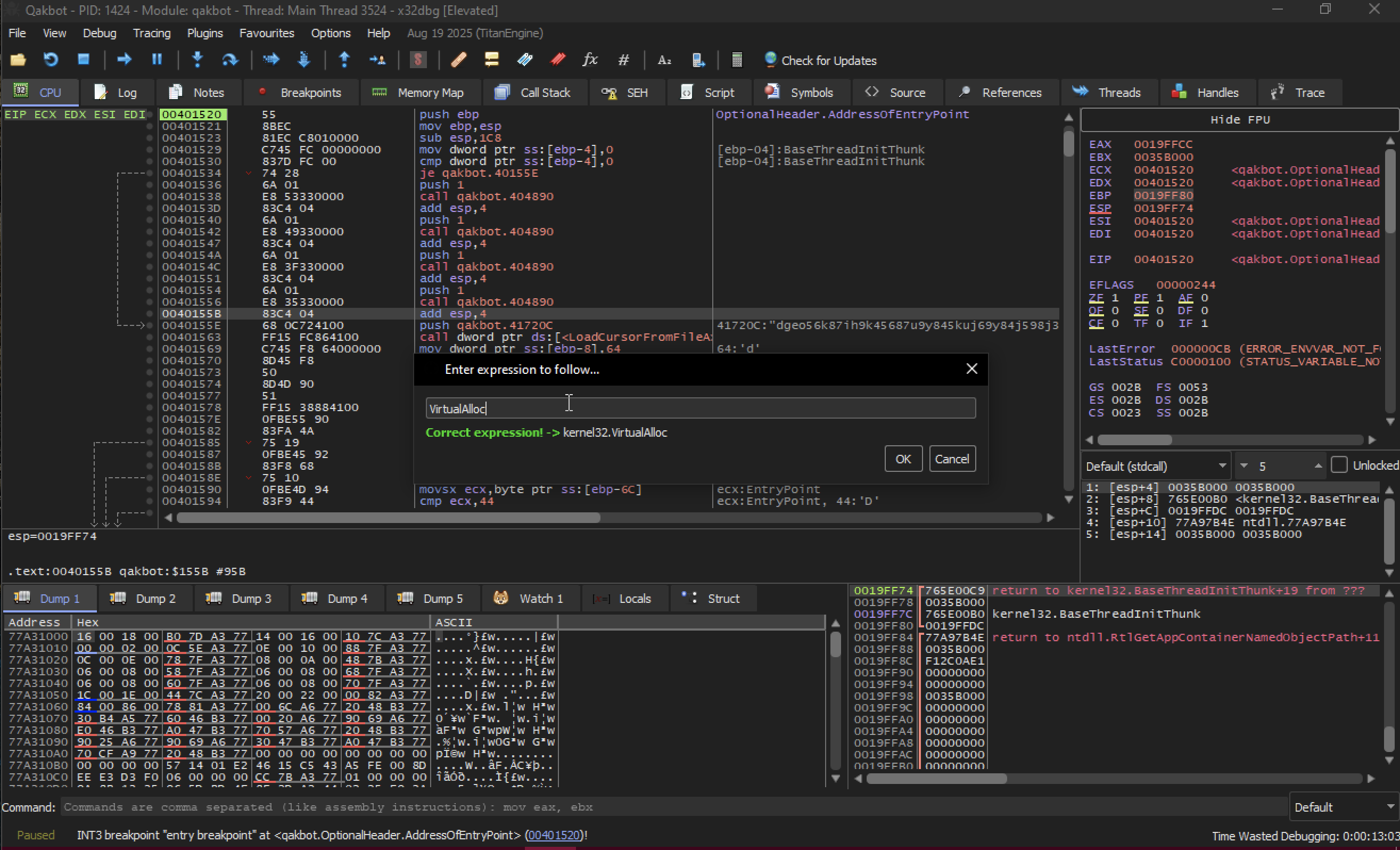Open Labels with the blue tags icon

(524, 60)
